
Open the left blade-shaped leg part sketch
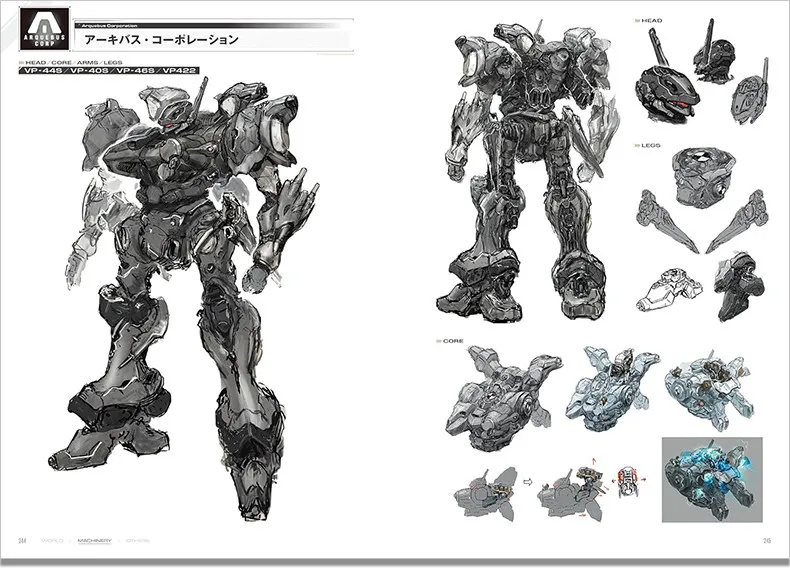(x=666, y=221)
